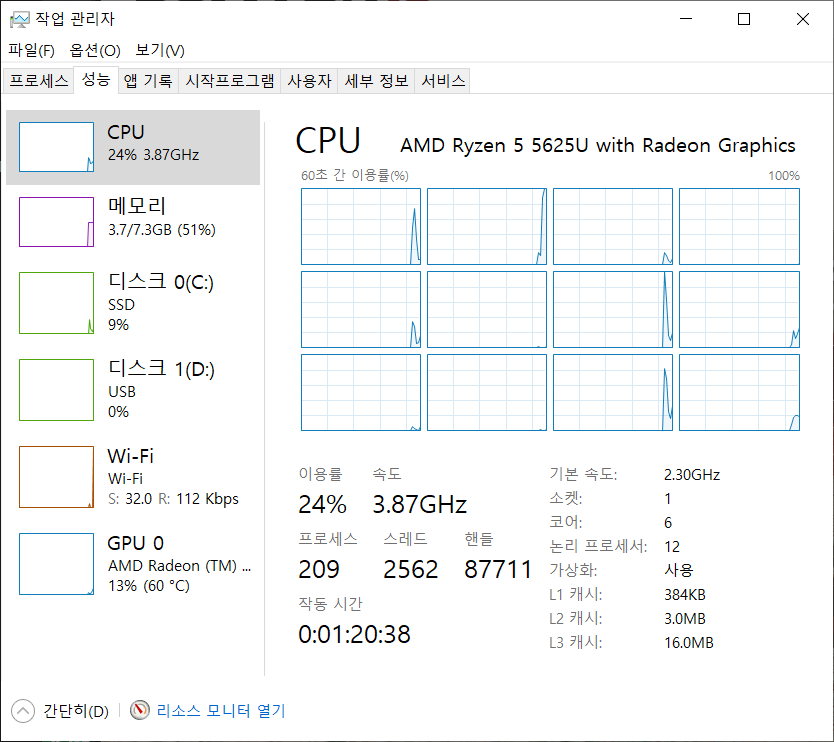Click the first logical processor graph
The width and height of the screenshot is (834, 742).
[x=361, y=226]
